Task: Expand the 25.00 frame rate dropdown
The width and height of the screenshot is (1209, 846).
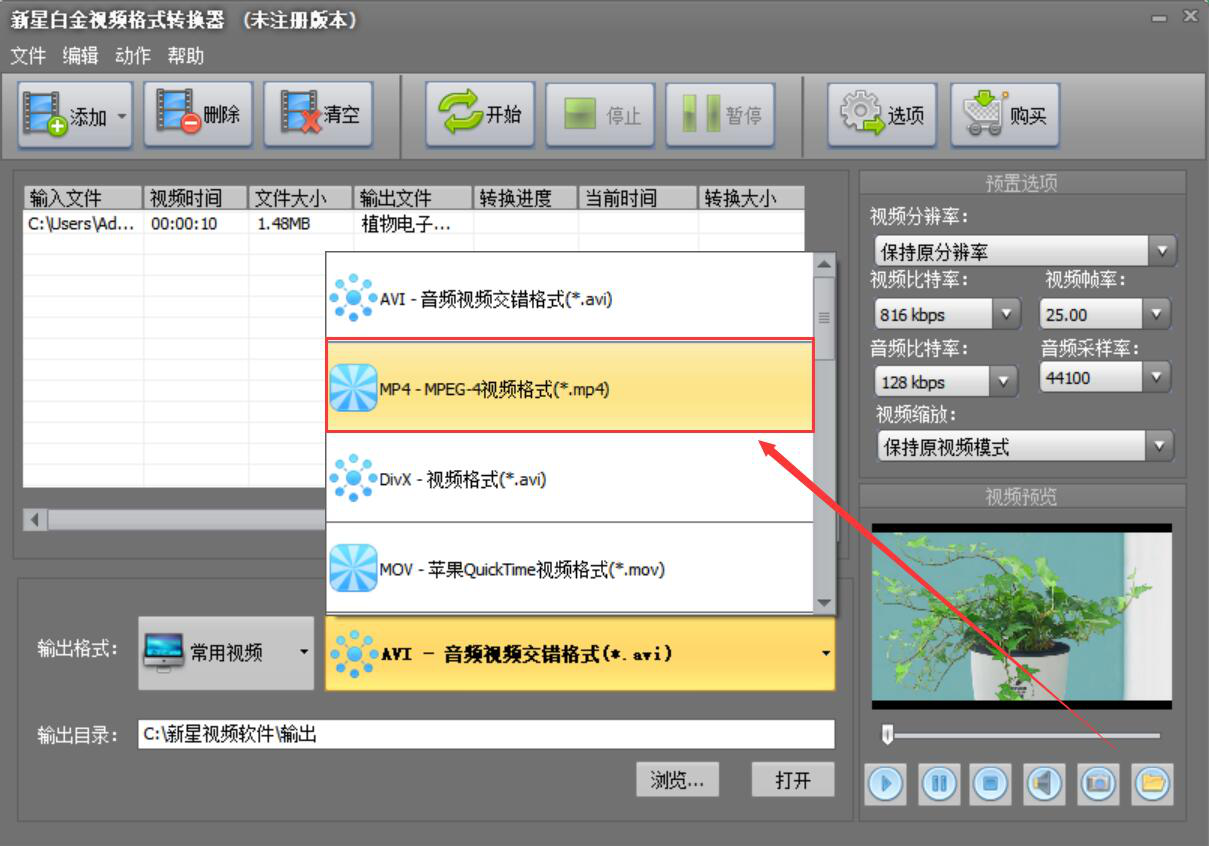Action: [x=1157, y=314]
